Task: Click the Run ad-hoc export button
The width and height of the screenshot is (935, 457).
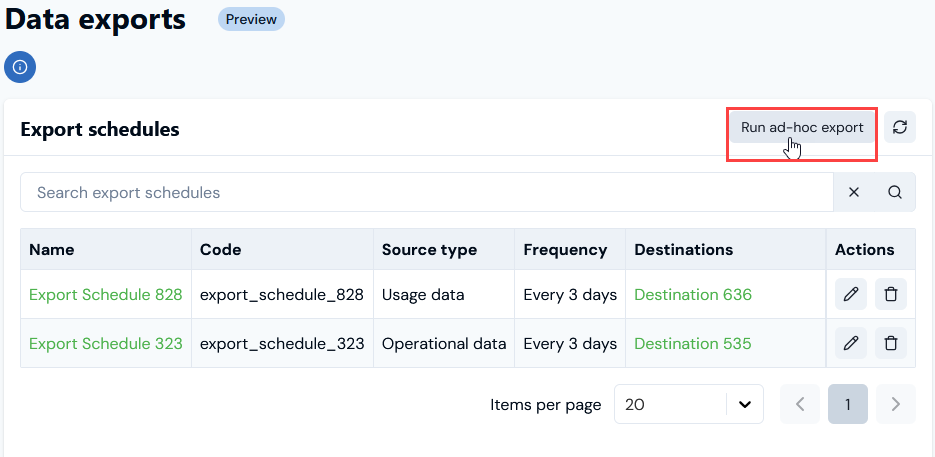Action: (x=802, y=127)
